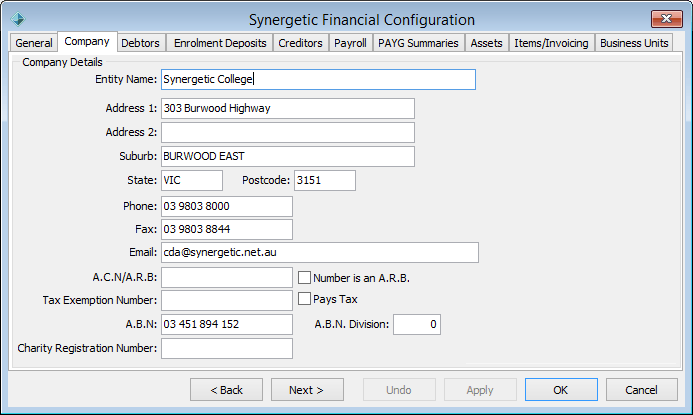Cancel the configuration dialog
The height and width of the screenshot is (415, 693).
[x=642, y=390]
